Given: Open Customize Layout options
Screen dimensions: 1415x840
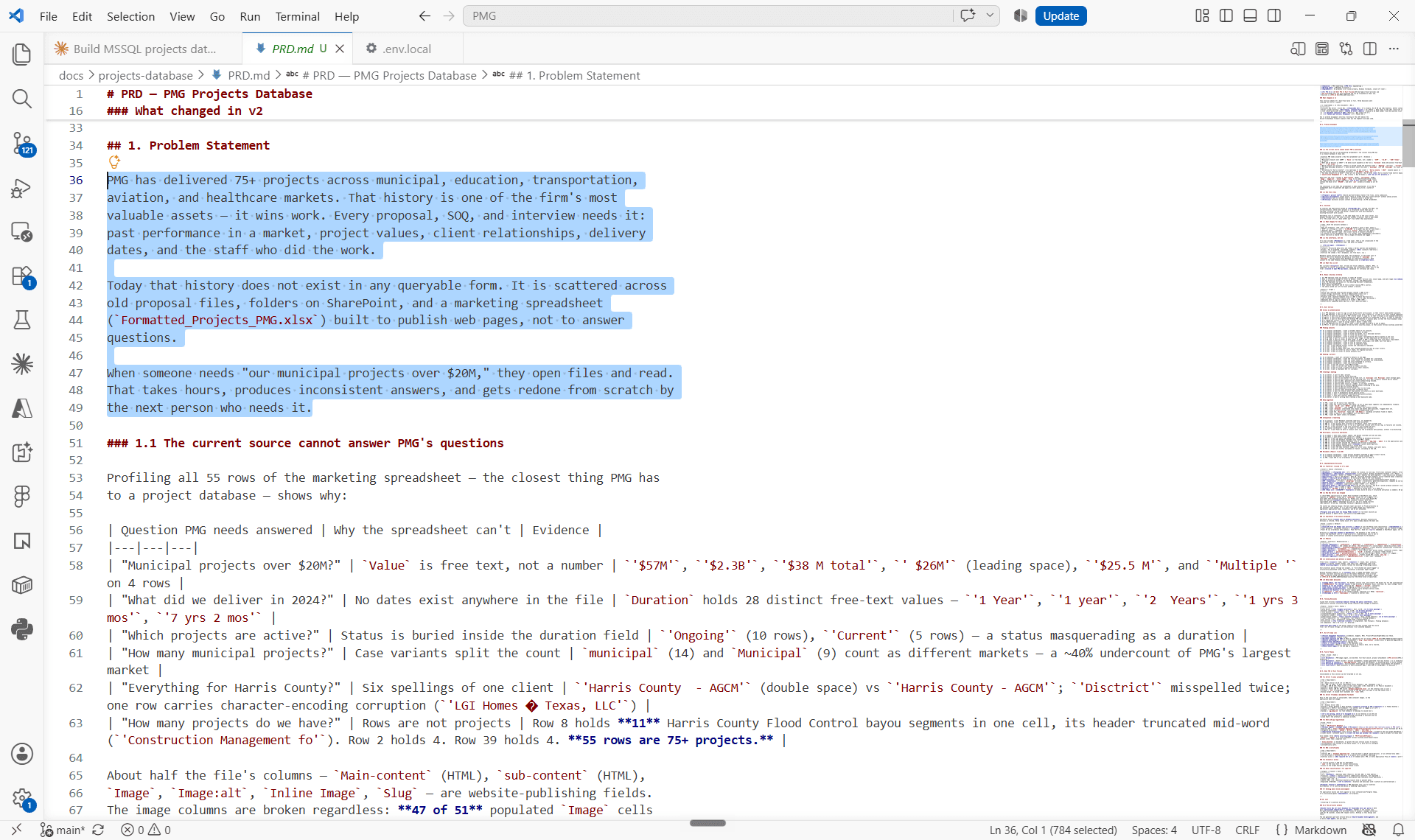Looking at the screenshot, I should [1202, 16].
